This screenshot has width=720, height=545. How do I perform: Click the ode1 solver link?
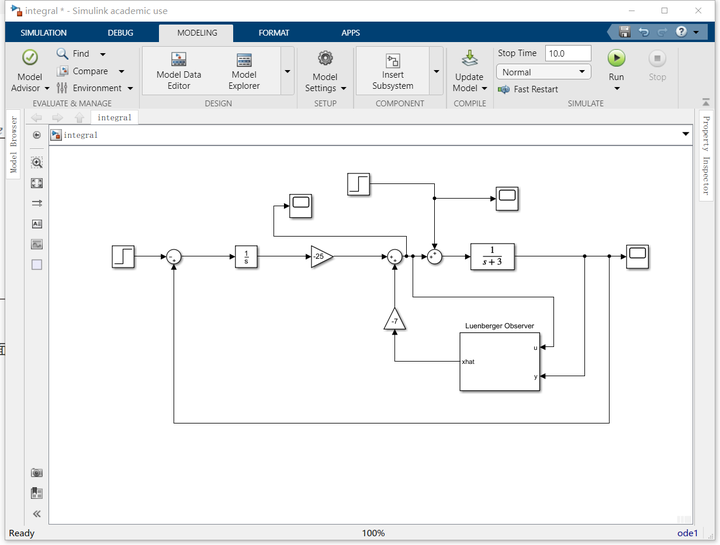(687, 533)
